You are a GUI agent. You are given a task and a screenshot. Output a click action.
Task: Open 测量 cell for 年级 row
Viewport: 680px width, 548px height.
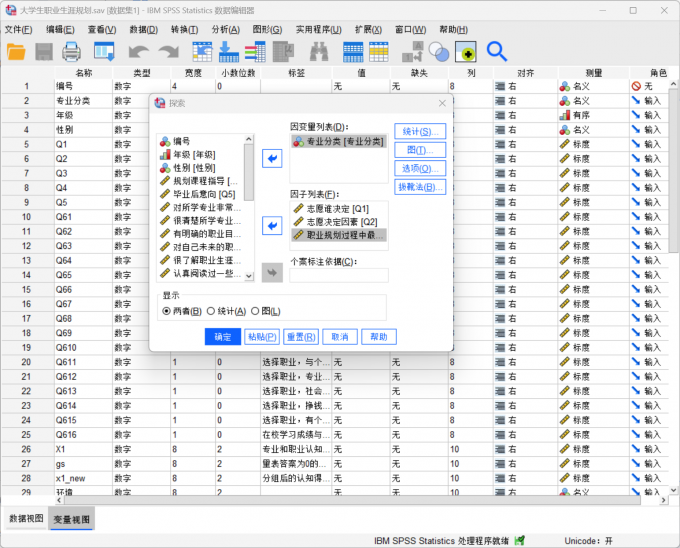593,115
